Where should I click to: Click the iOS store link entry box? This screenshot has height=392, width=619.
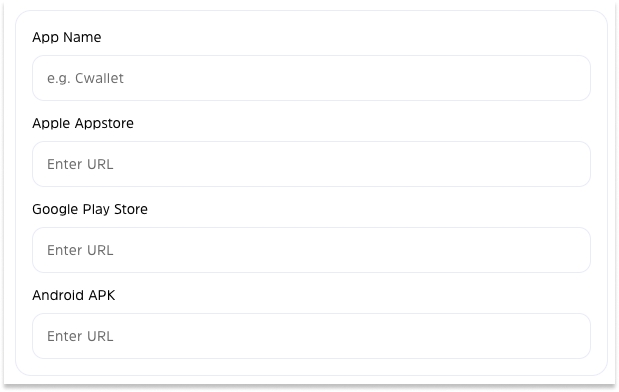click(x=311, y=164)
